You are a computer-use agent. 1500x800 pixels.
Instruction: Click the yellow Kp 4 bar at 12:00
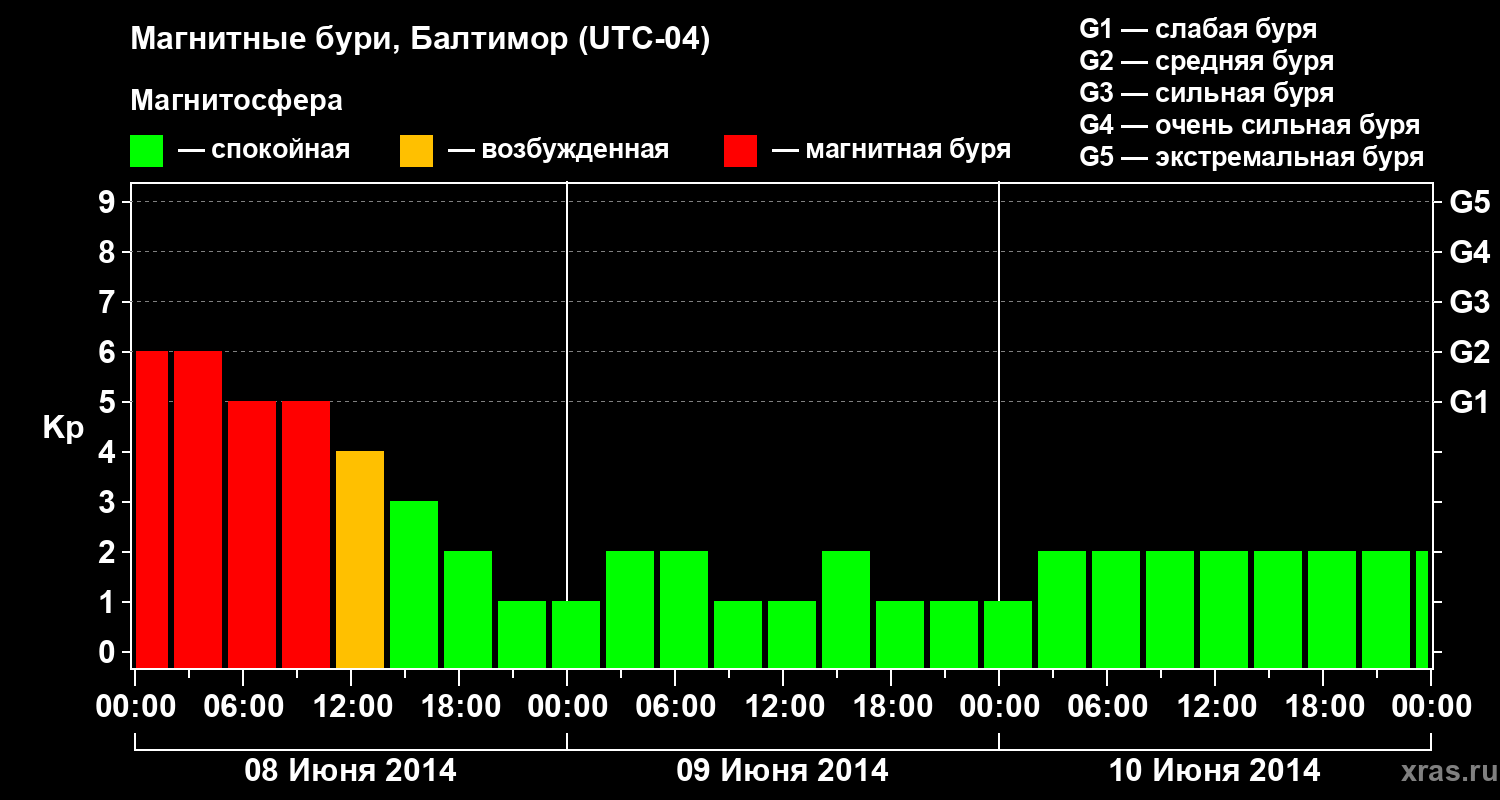(360, 560)
